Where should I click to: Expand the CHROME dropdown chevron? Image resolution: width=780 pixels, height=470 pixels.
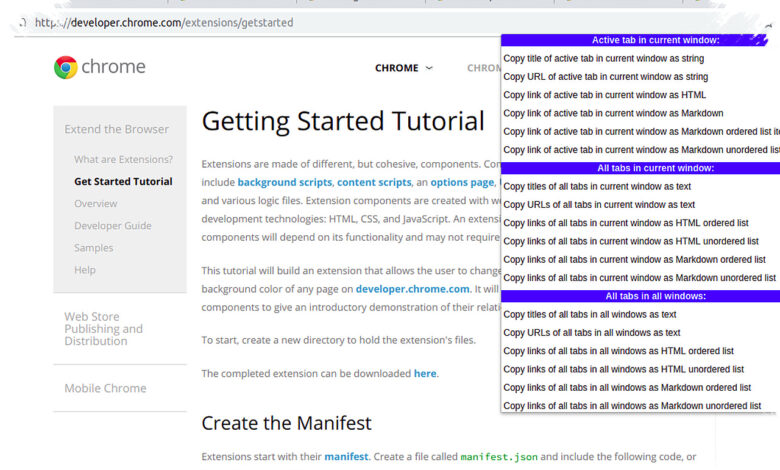429,68
